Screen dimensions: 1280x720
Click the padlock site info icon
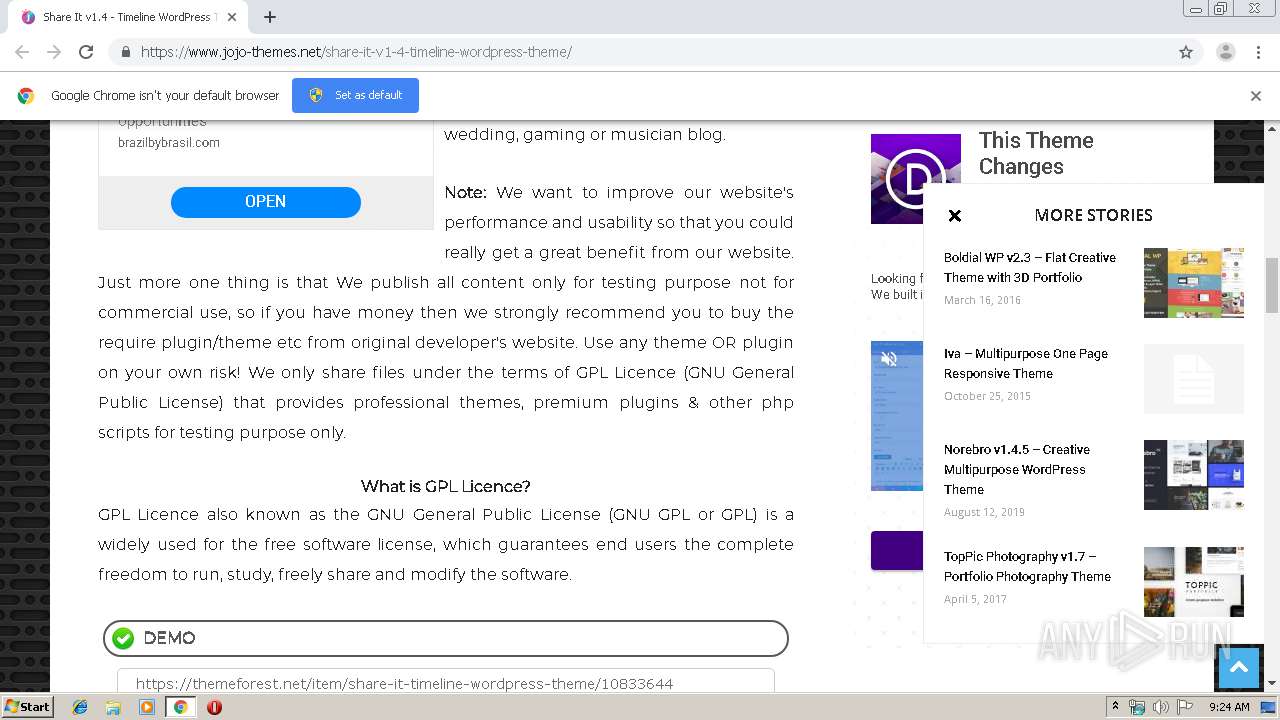tap(126, 52)
